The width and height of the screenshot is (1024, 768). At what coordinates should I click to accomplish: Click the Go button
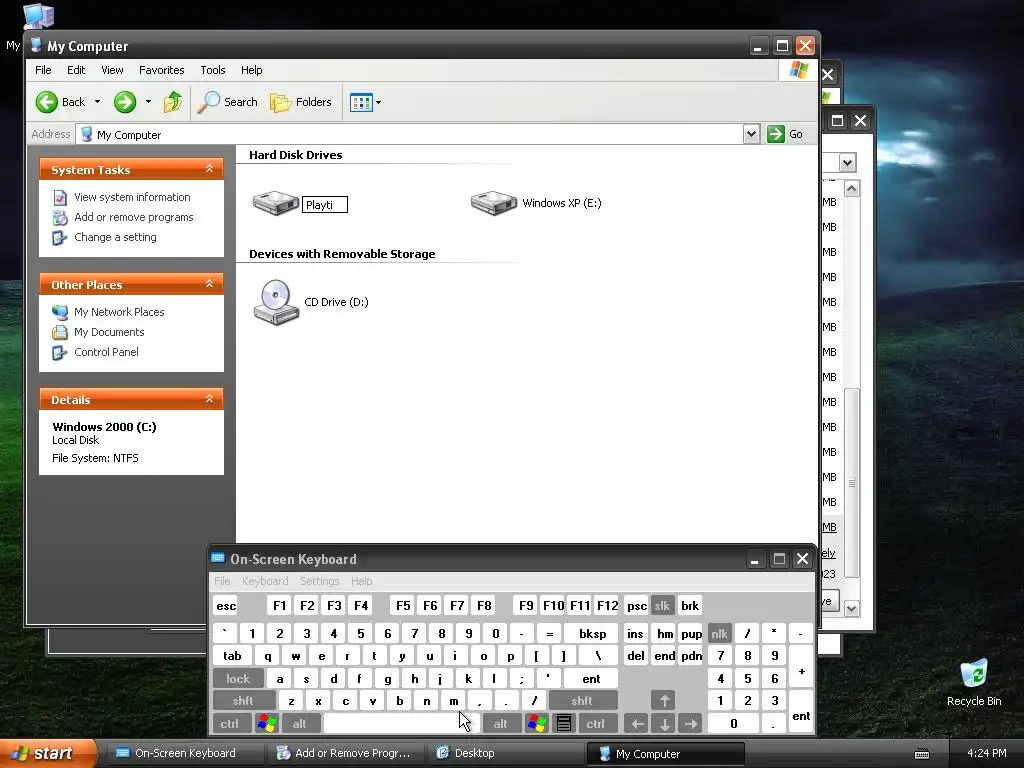pyautogui.click(x=786, y=134)
